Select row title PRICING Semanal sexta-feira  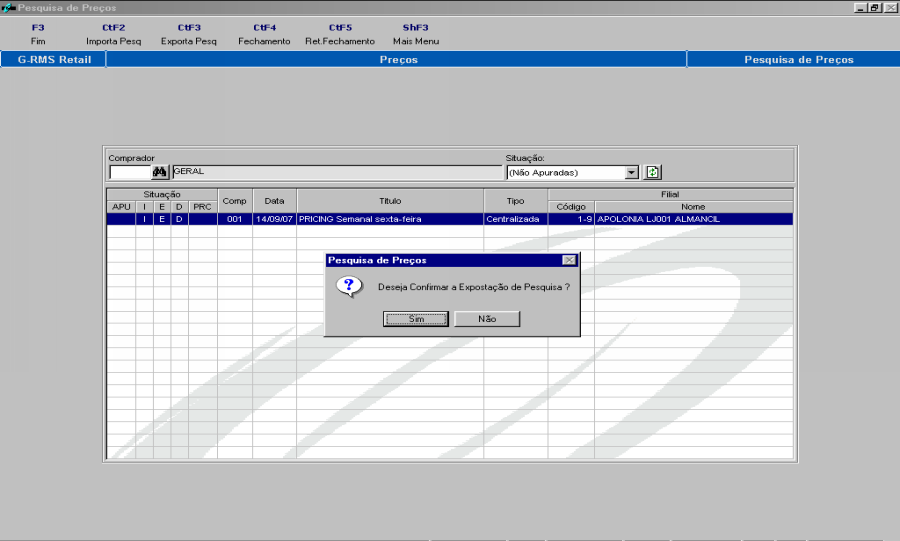click(x=390, y=219)
